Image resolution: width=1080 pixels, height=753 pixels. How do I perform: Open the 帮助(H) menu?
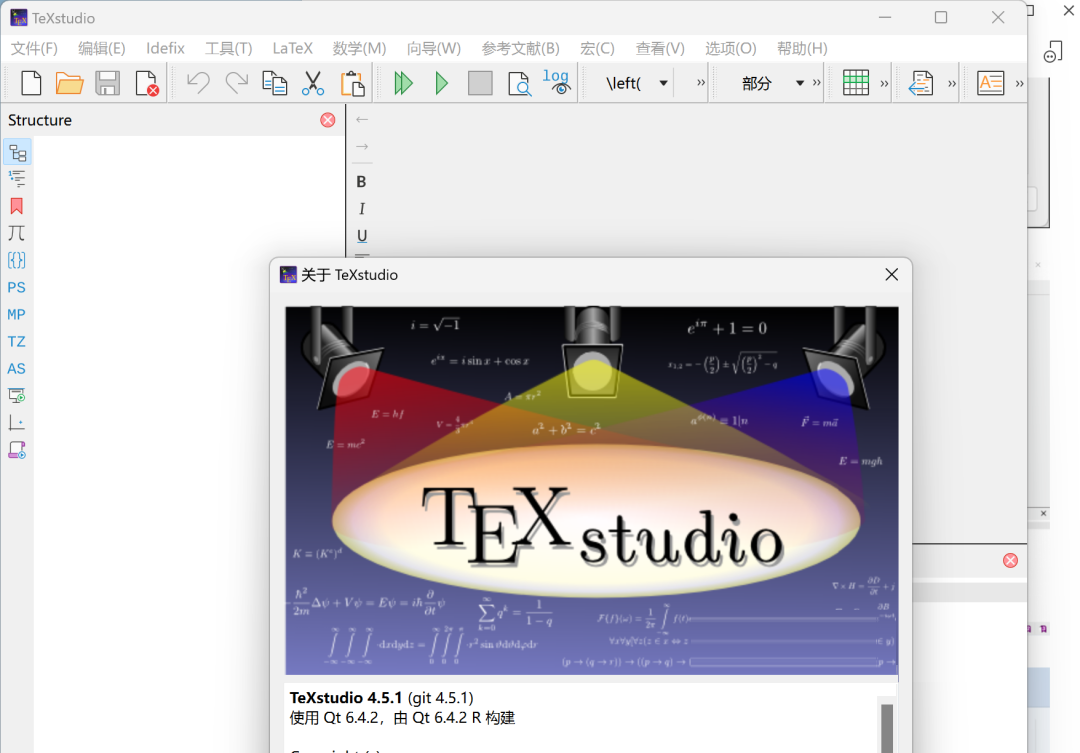[x=802, y=48]
